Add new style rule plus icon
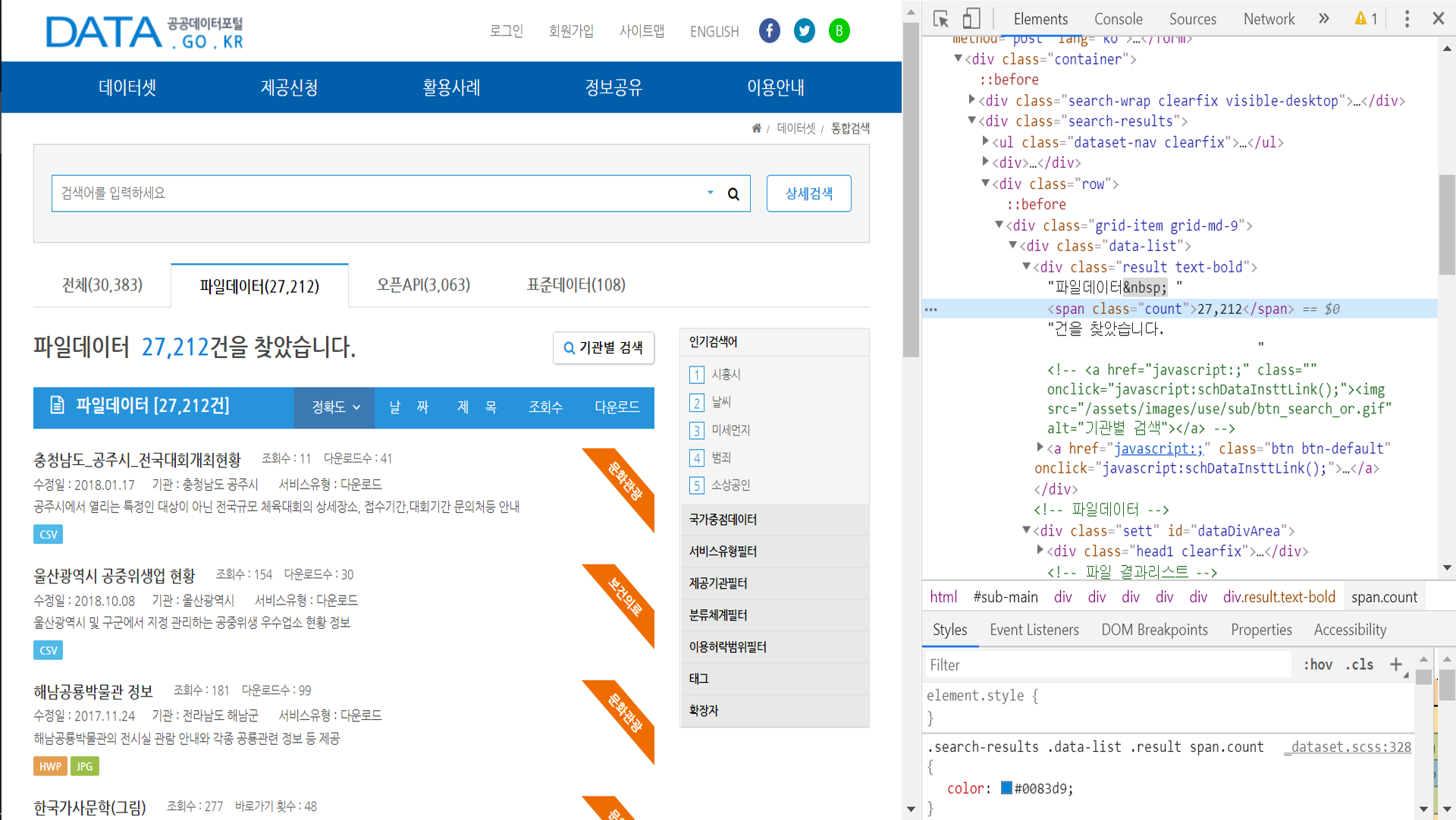Viewport: 1456px width, 820px height. [1396, 664]
